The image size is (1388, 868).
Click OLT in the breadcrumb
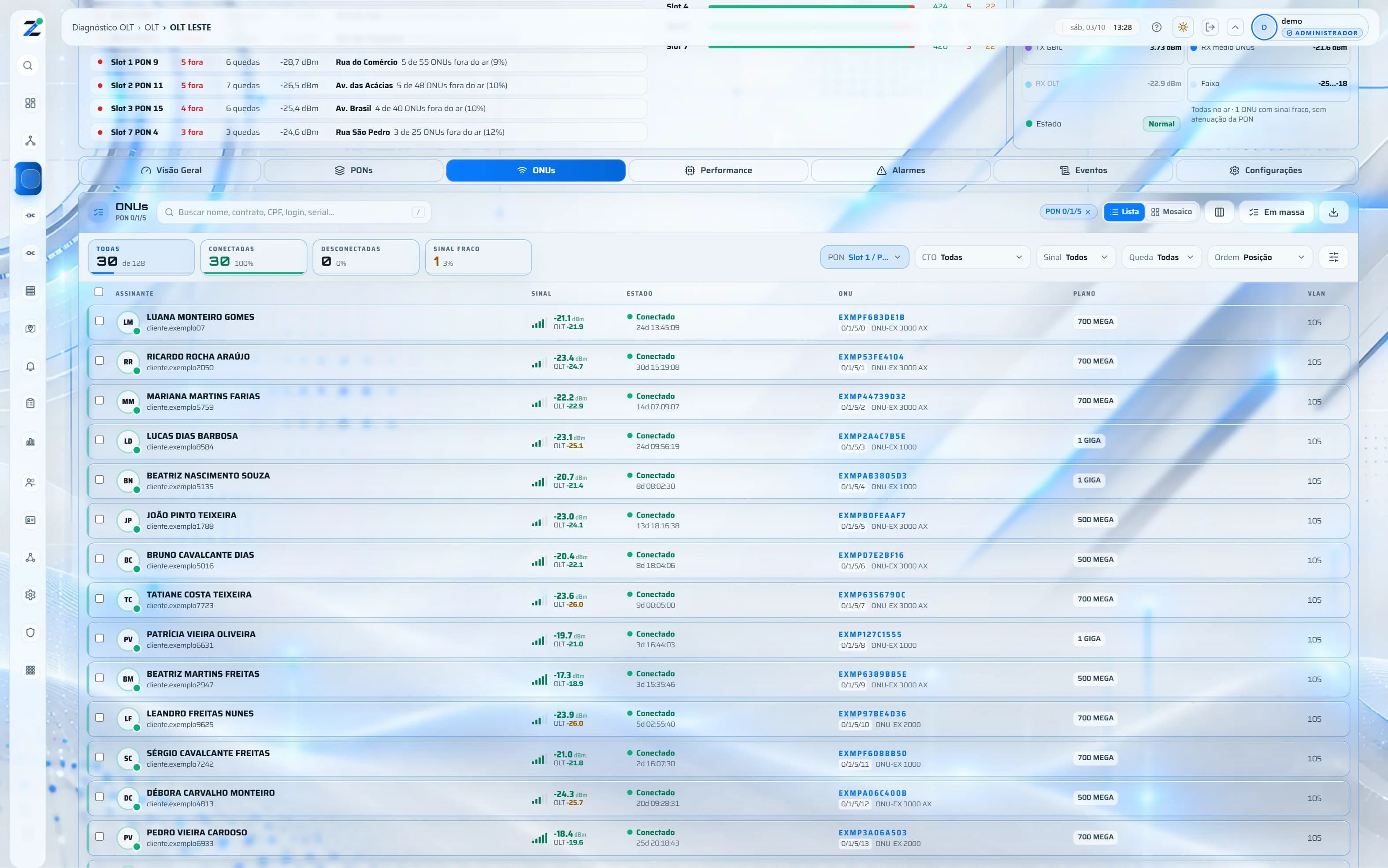152,28
